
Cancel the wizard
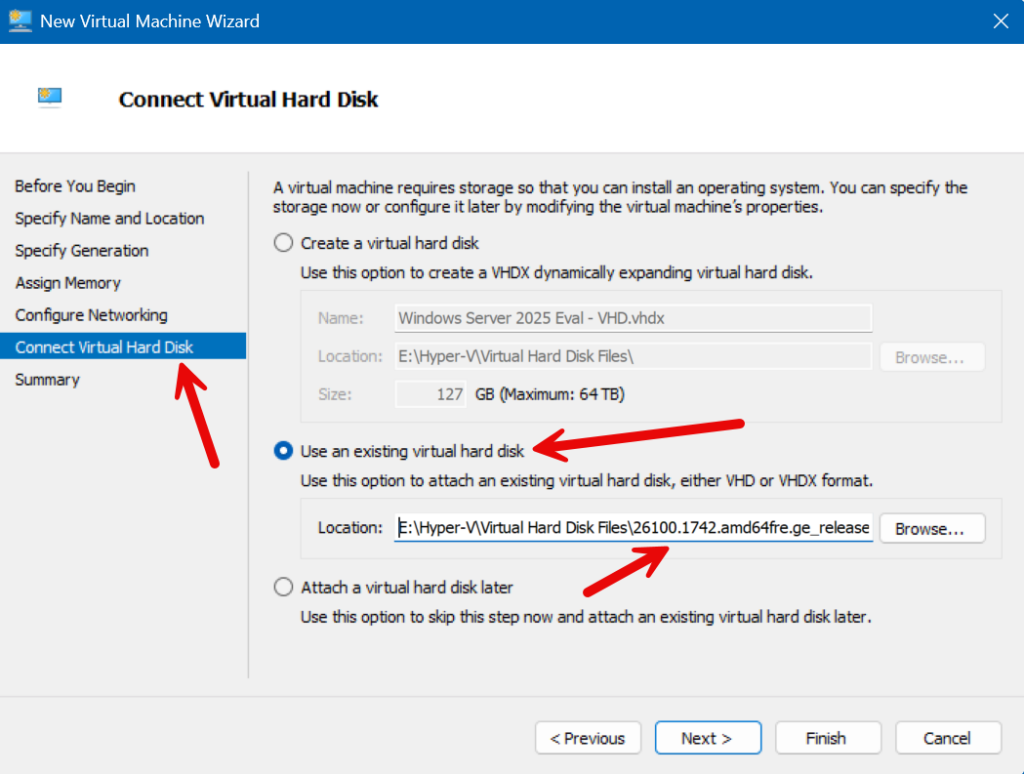[948, 738]
